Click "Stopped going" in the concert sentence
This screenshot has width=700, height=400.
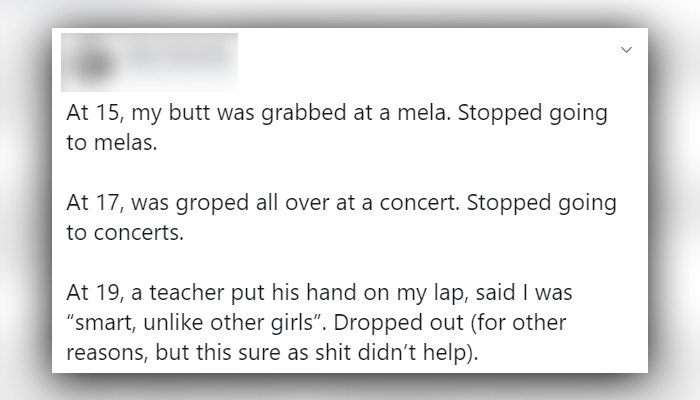pos(542,204)
